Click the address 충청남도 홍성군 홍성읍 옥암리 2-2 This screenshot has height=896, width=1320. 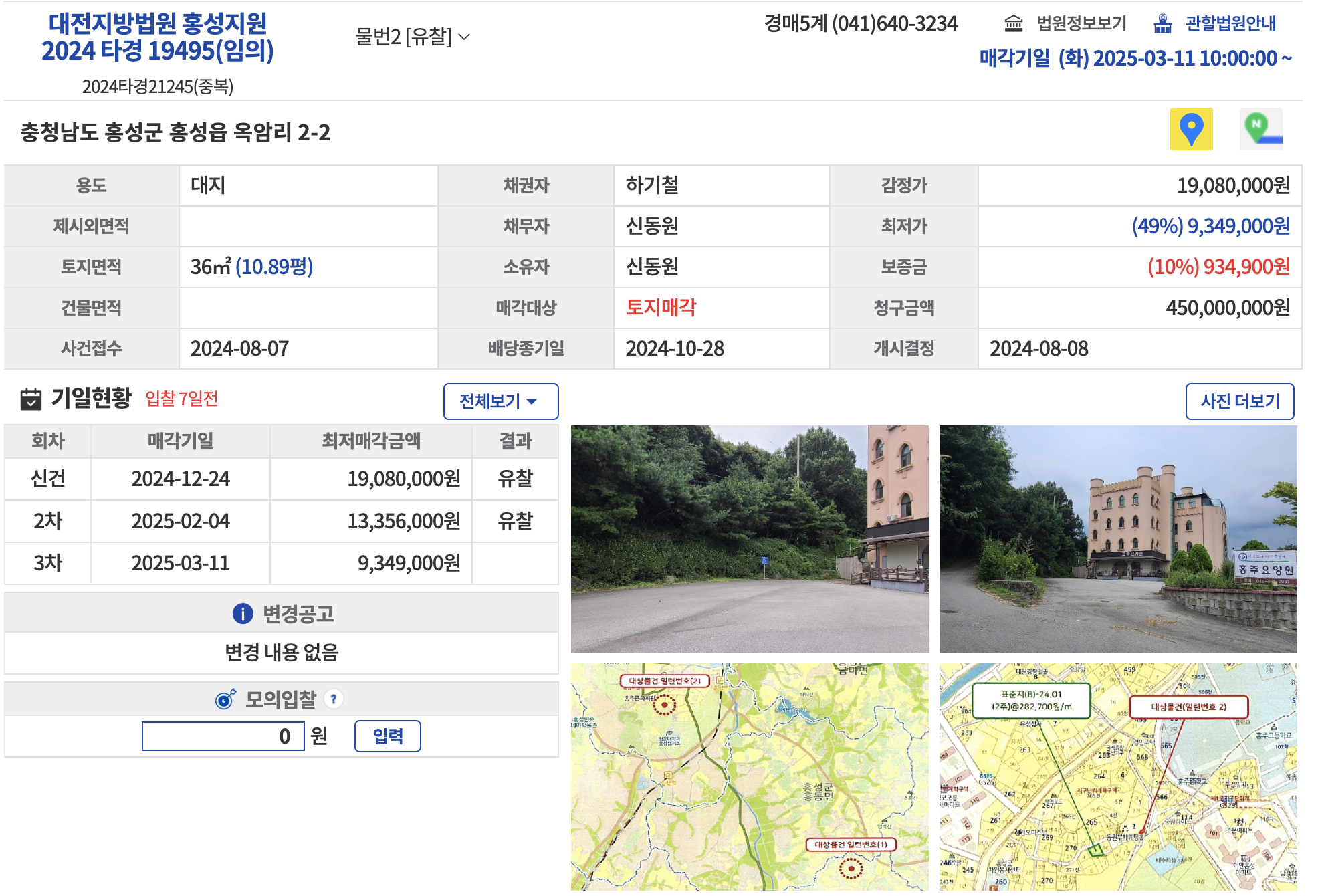(x=175, y=132)
